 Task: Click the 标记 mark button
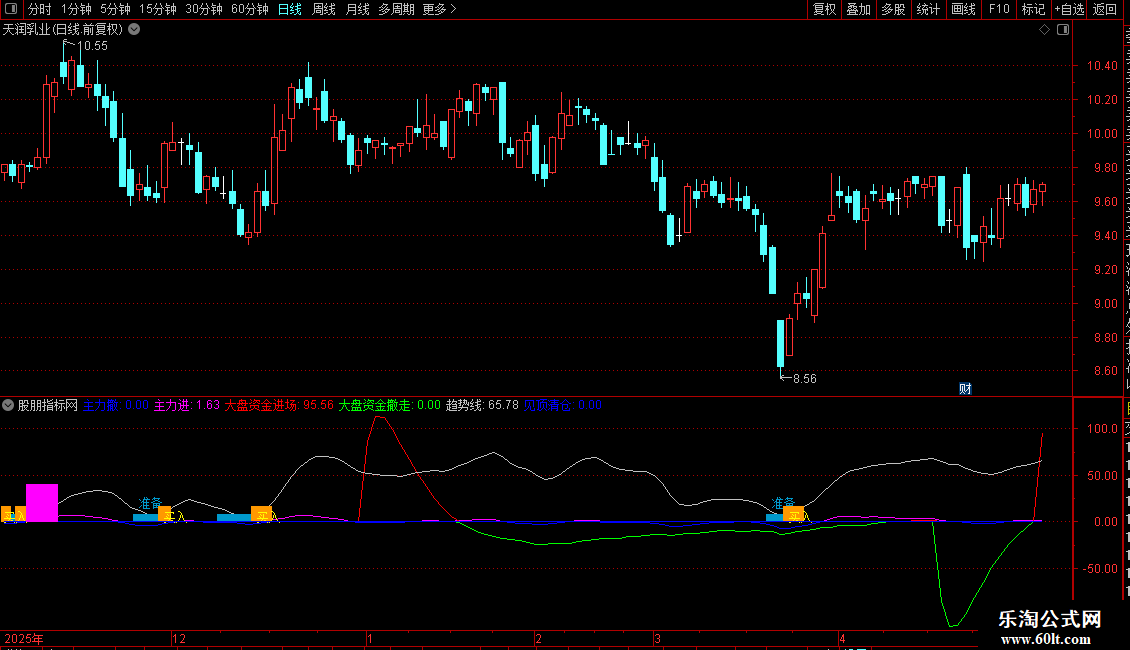point(1033,9)
